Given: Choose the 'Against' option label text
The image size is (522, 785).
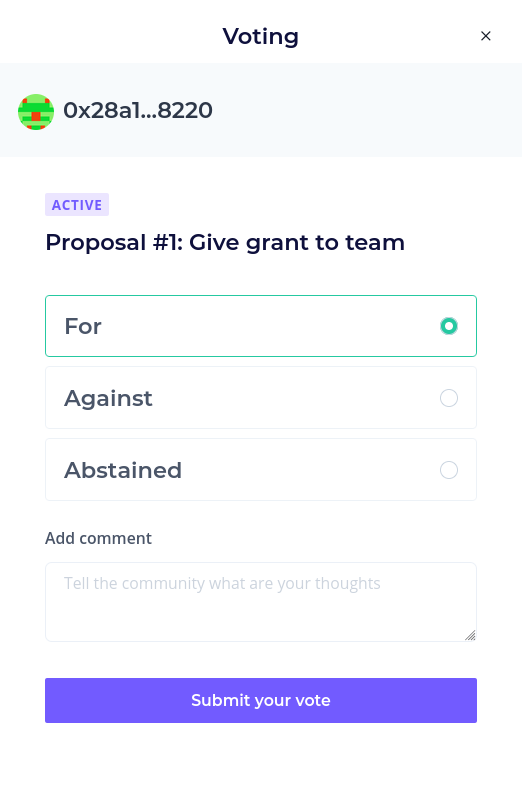Looking at the screenshot, I should (108, 399).
